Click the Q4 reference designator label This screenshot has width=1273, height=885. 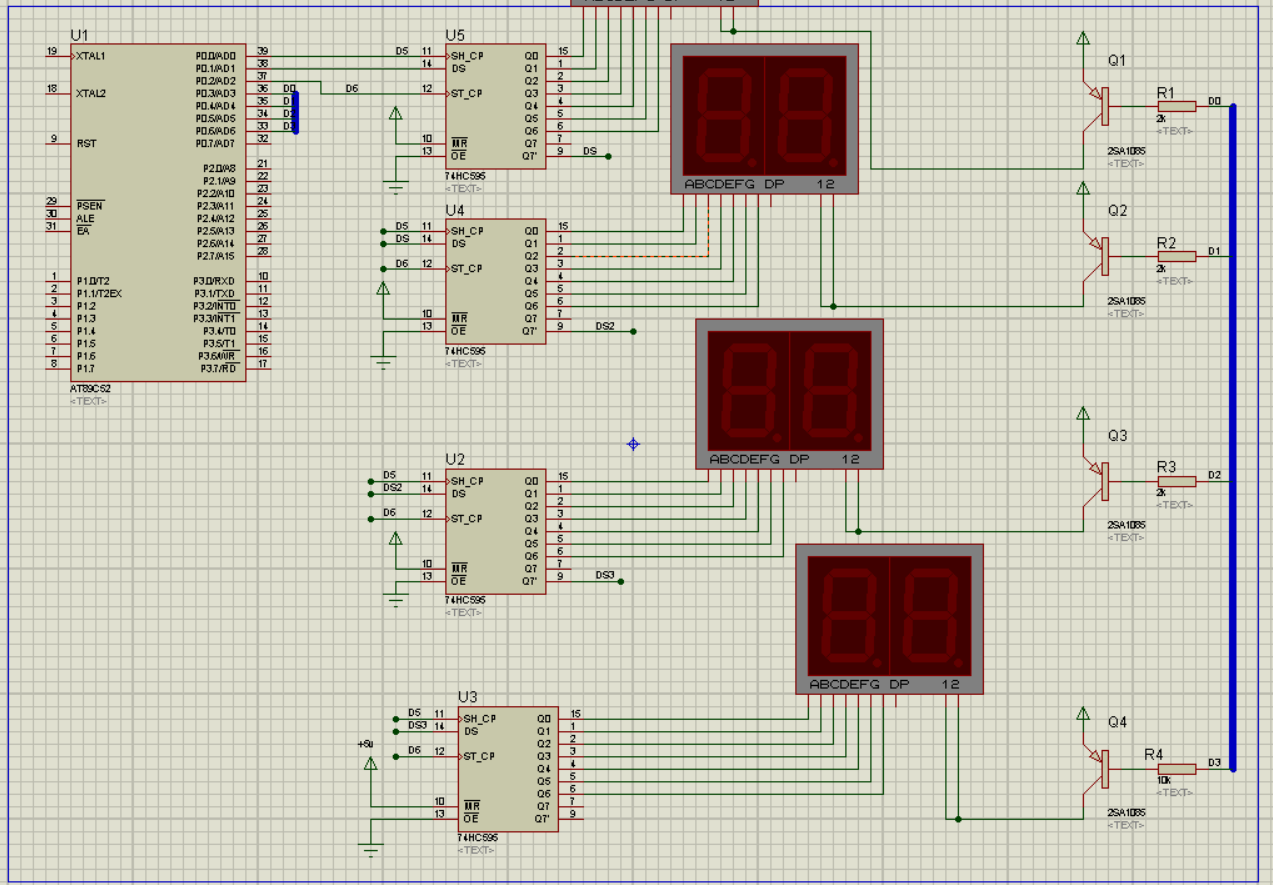point(1117,722)
